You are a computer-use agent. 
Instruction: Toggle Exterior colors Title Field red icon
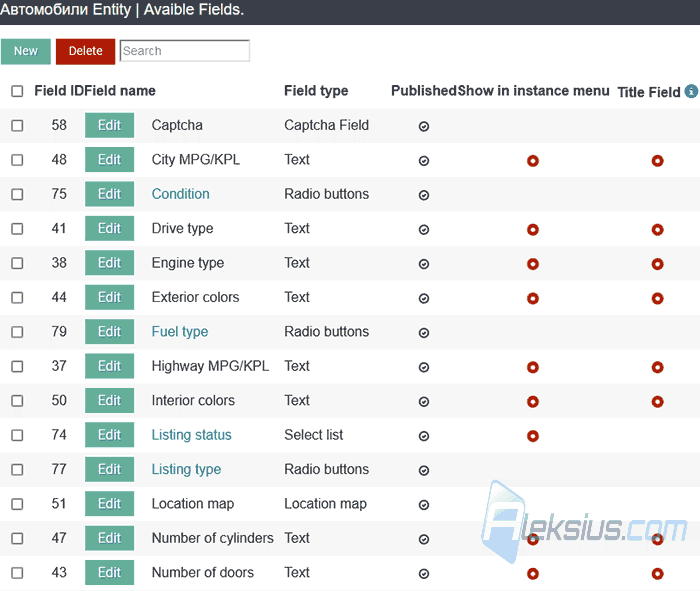pos(657,298)
